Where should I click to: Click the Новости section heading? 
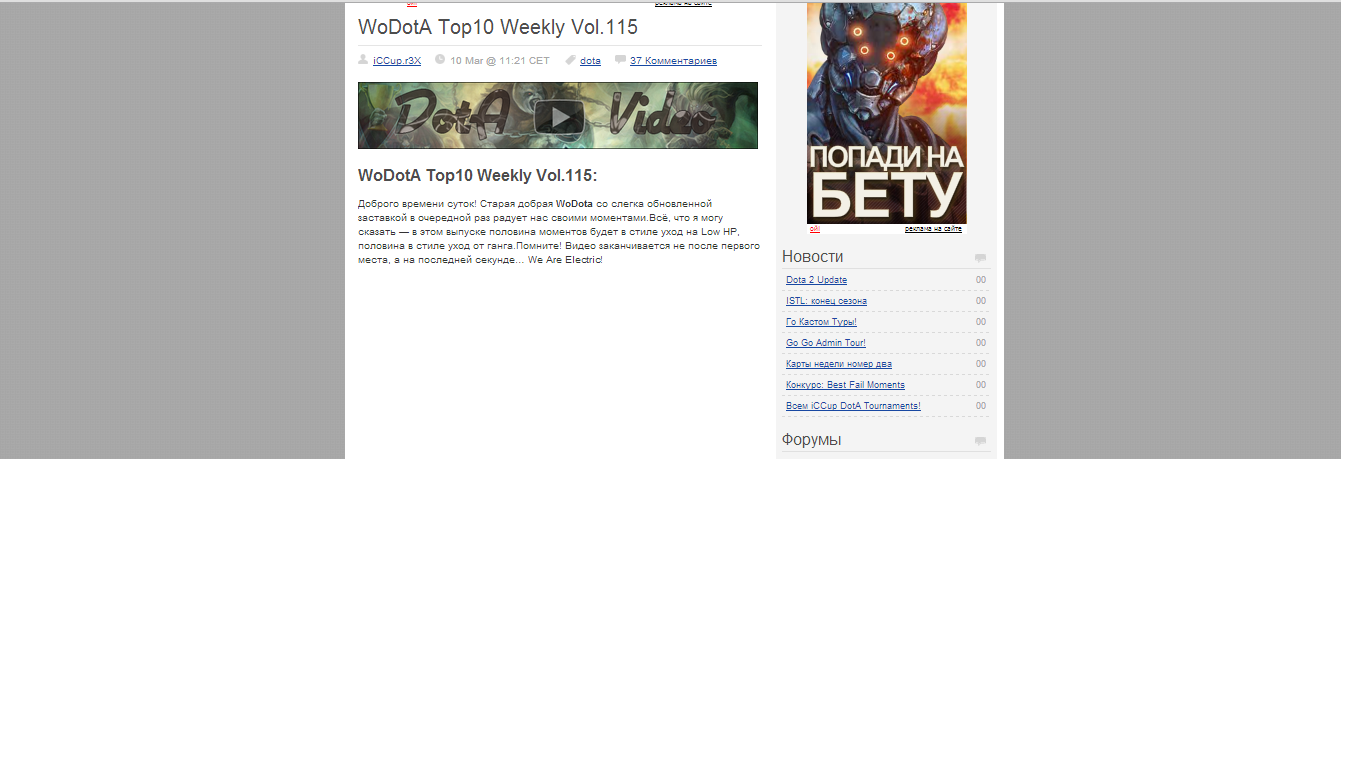coord(812,257)
